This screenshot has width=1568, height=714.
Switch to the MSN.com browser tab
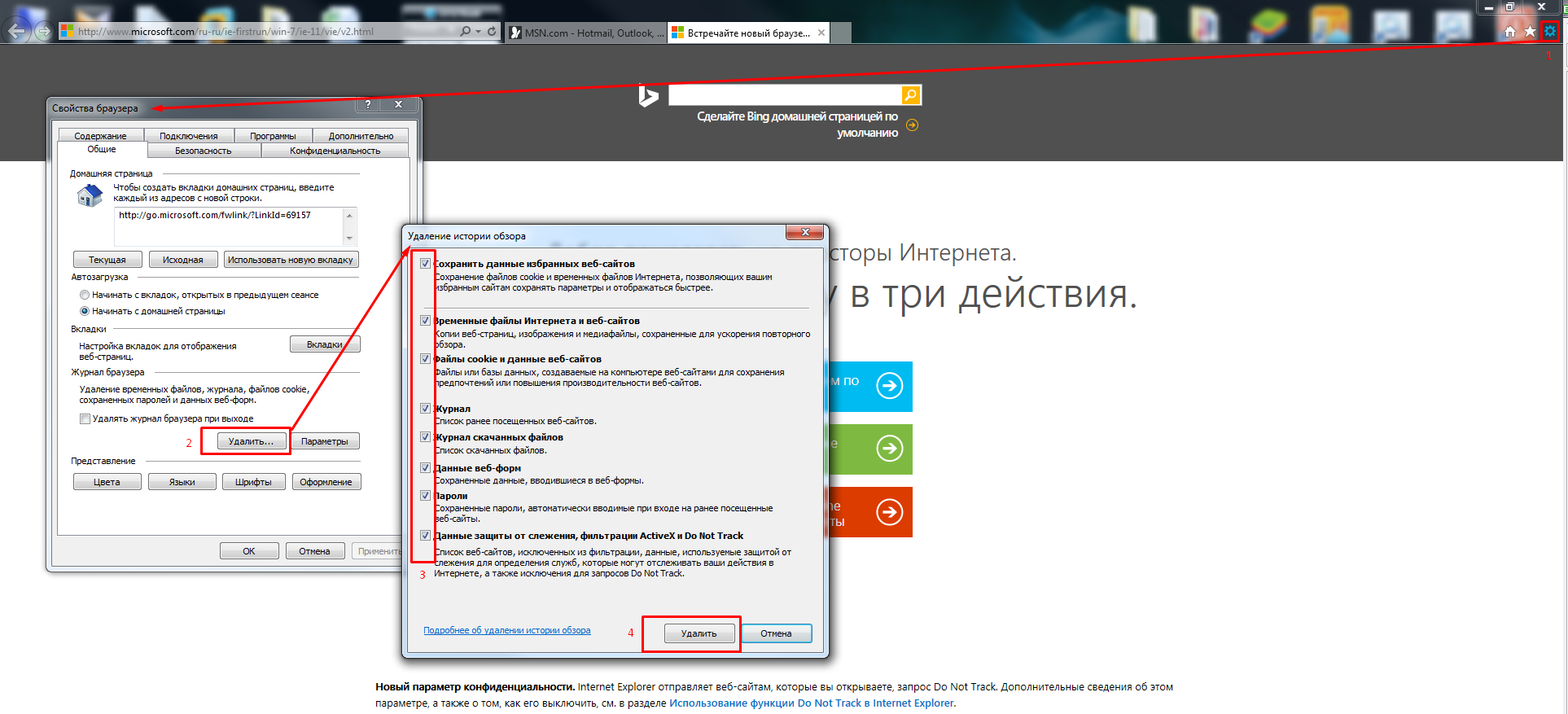[585, 33]
